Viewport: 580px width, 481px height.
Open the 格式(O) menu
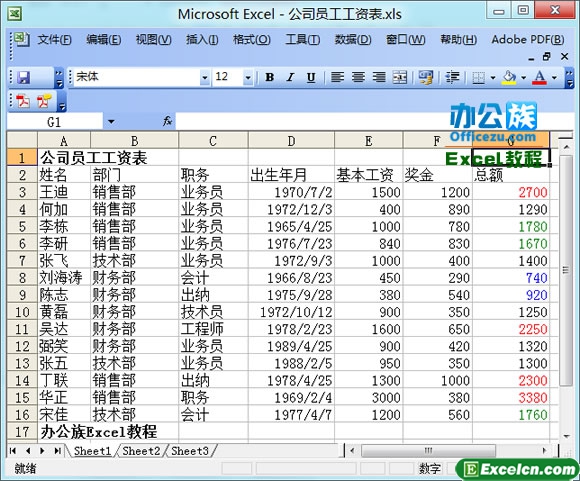[252, 39]
